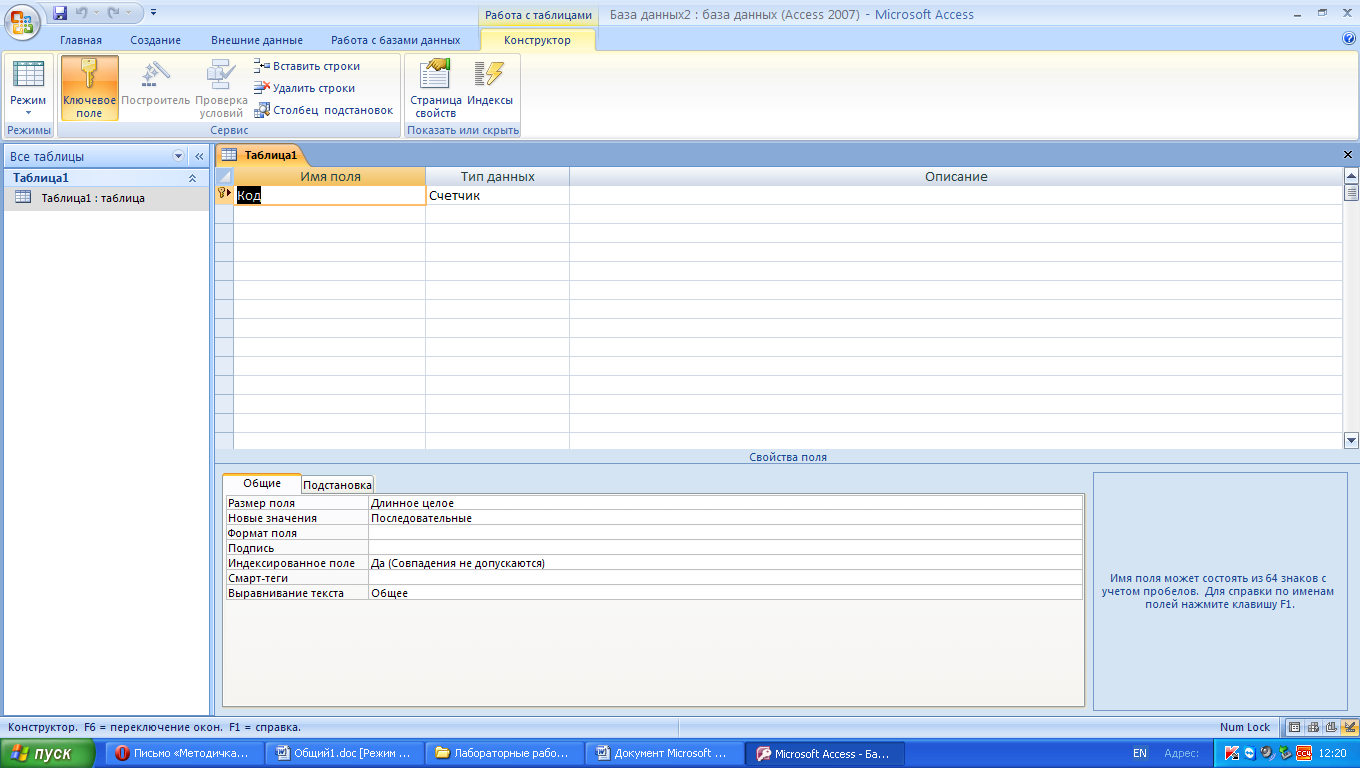Click the field grid scrollbar down arrow

1351,440
